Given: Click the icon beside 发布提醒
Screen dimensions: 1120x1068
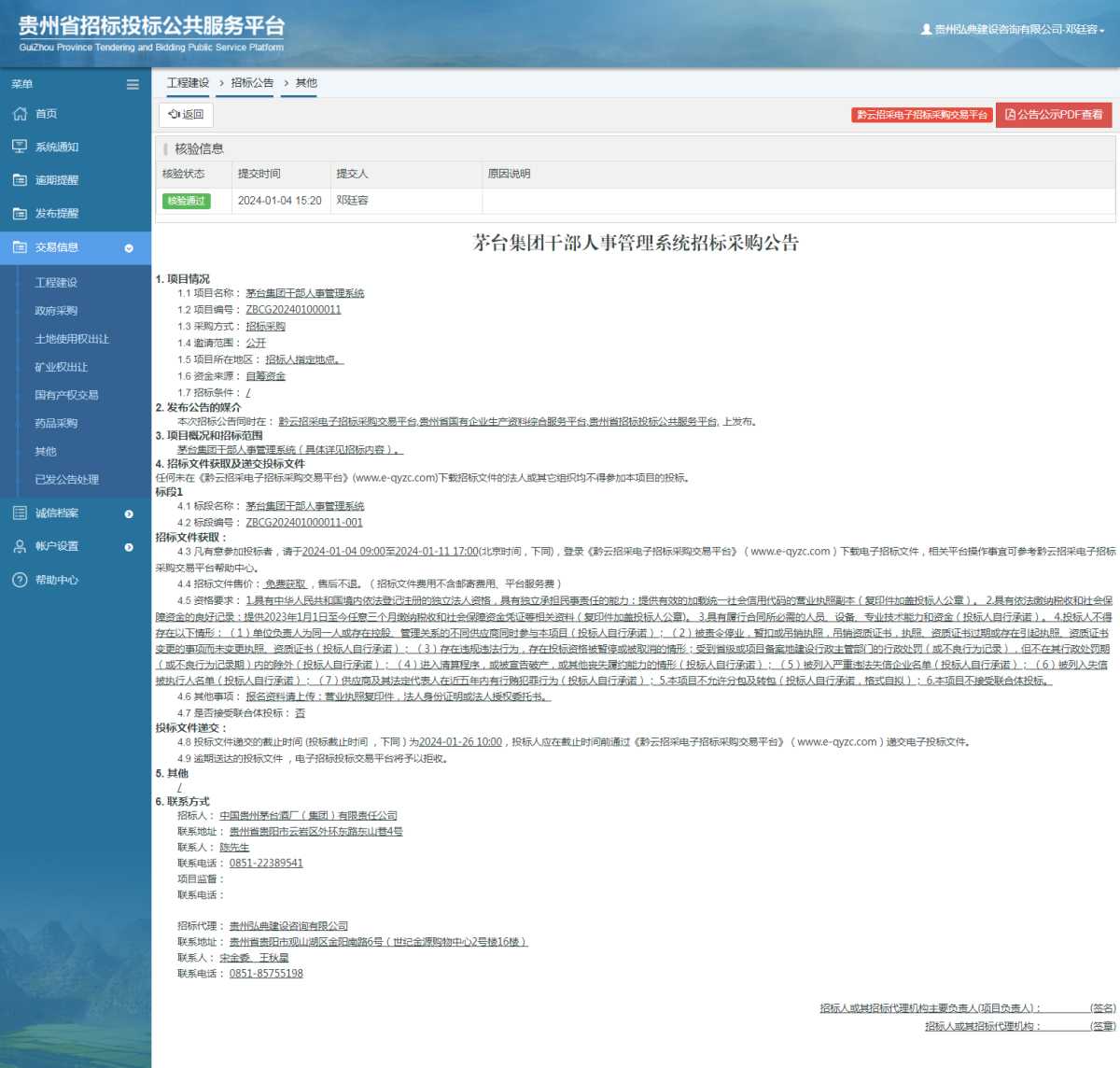Looking at the screenshot, I should coord(20,214).
